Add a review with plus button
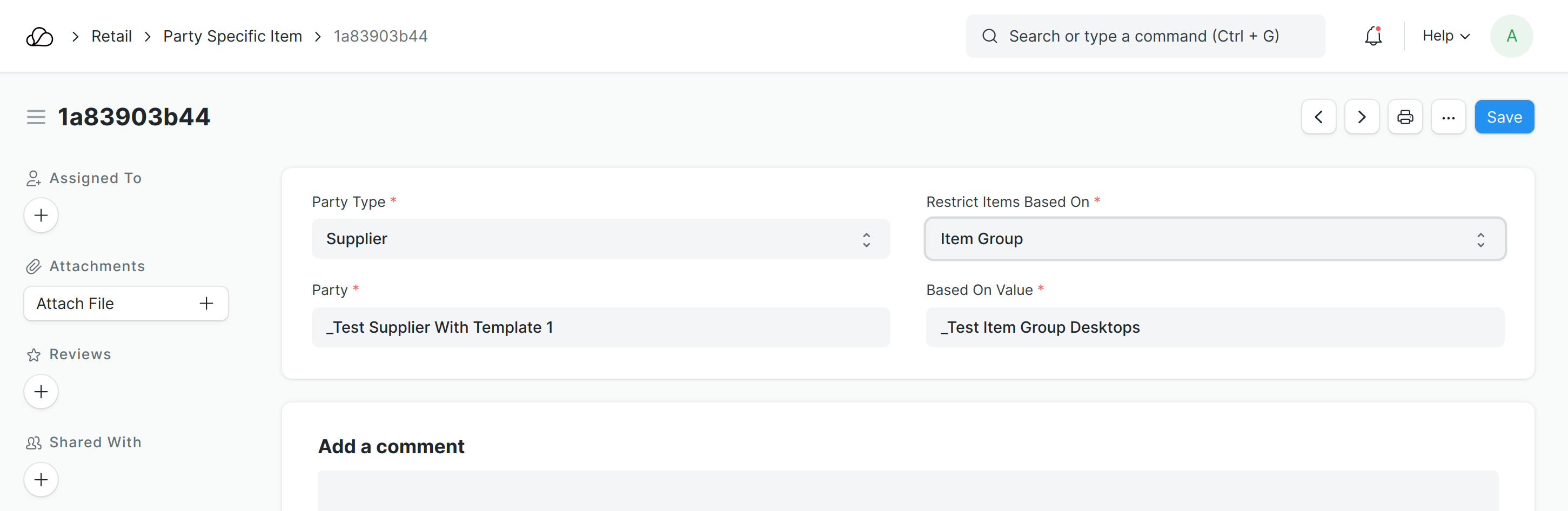This screenshot has height=511, width=1568. point(41,392)
